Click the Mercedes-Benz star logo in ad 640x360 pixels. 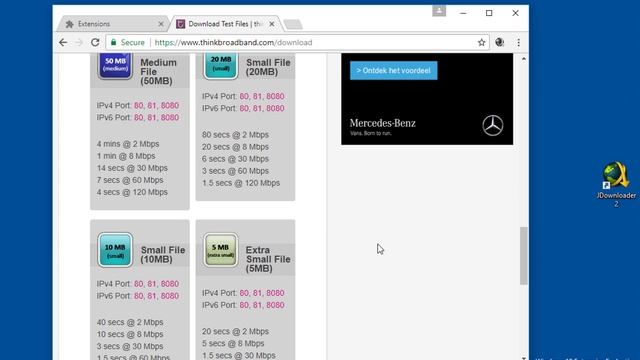coord(493,125)
